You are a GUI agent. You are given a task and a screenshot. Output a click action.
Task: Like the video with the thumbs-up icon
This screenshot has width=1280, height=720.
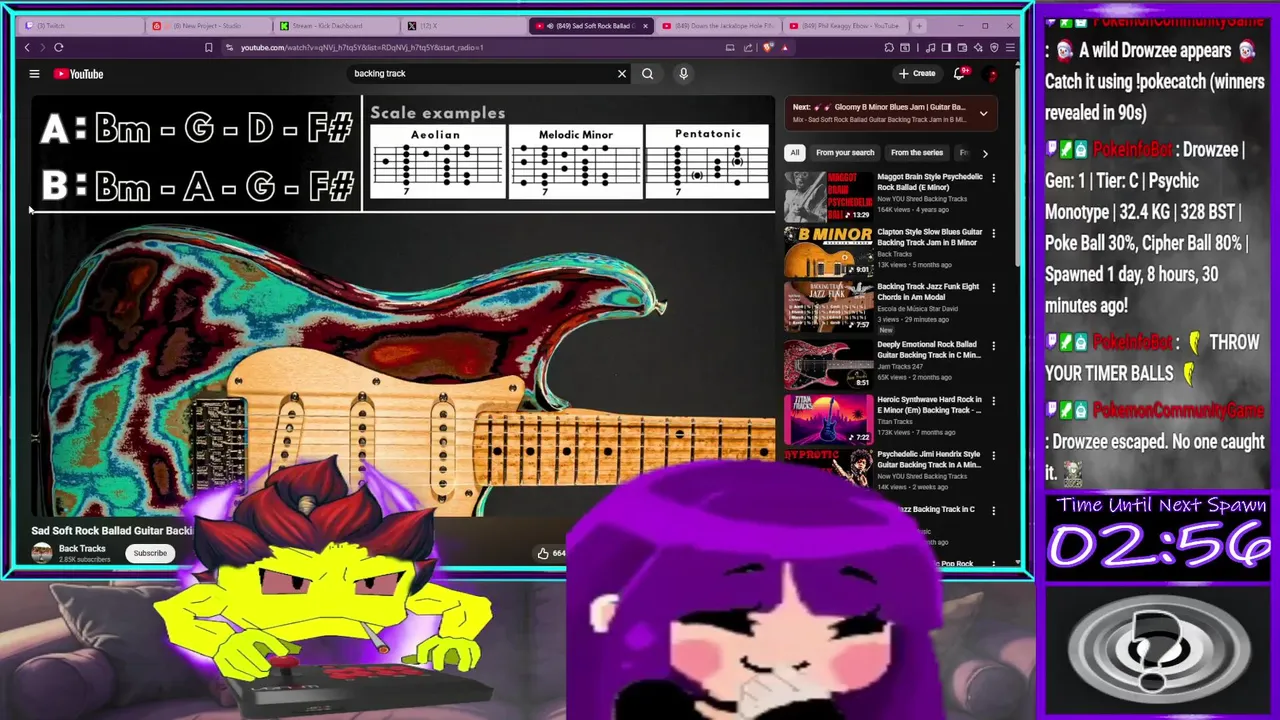pyautogui.click(x=543, y=553)
